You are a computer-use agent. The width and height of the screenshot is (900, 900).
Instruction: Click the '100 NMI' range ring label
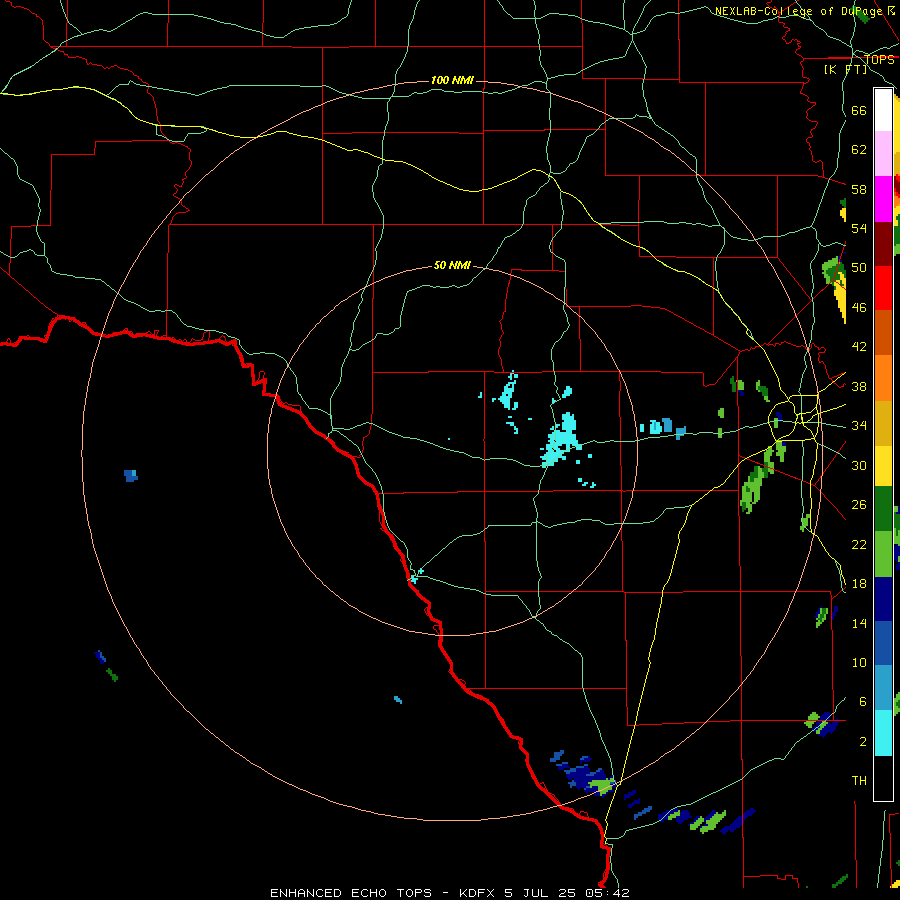coord(452,80)
